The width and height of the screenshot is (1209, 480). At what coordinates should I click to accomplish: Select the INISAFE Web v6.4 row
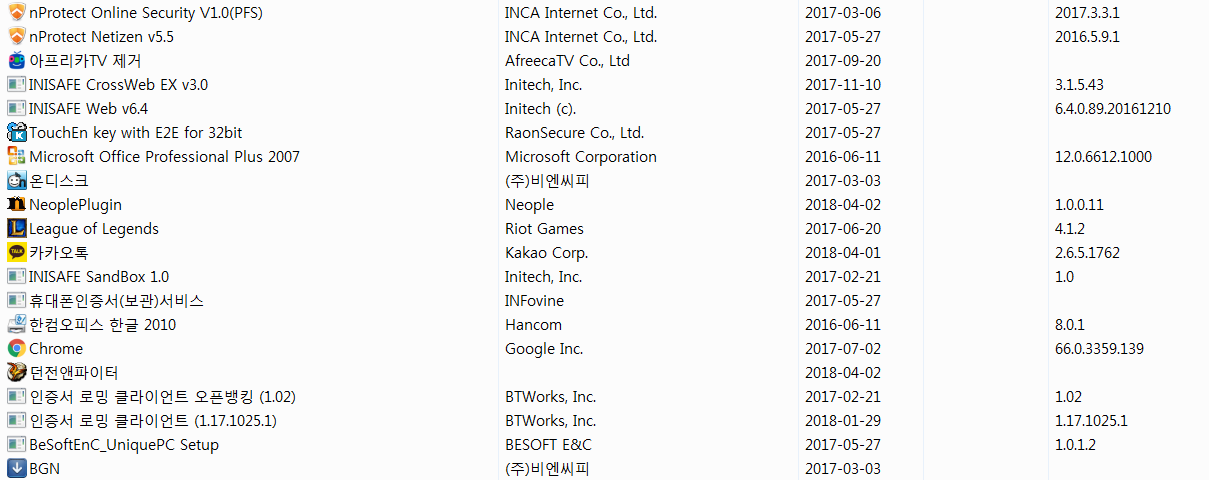click(604, 109)
